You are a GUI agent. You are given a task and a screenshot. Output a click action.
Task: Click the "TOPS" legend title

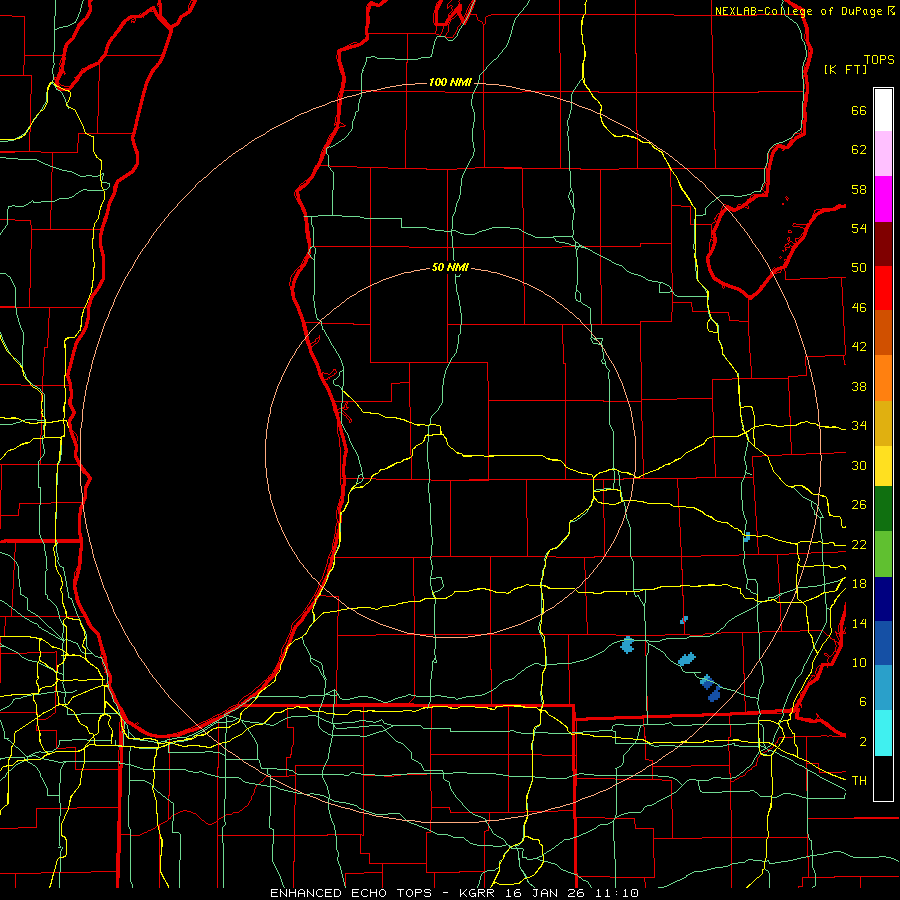(879, 60)
